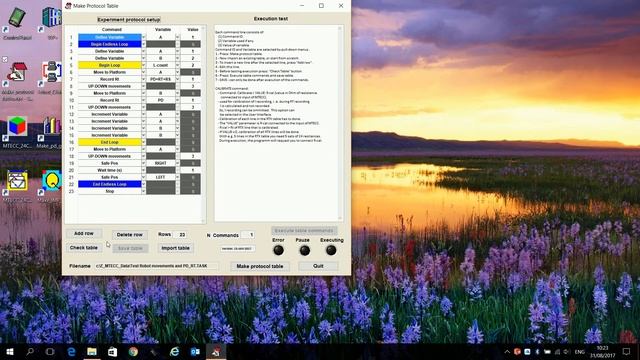This screenshot has width=640, height=360.
Task: Select the Value cell of row 8 UP-DOWN movements
Action: (191, 86)
